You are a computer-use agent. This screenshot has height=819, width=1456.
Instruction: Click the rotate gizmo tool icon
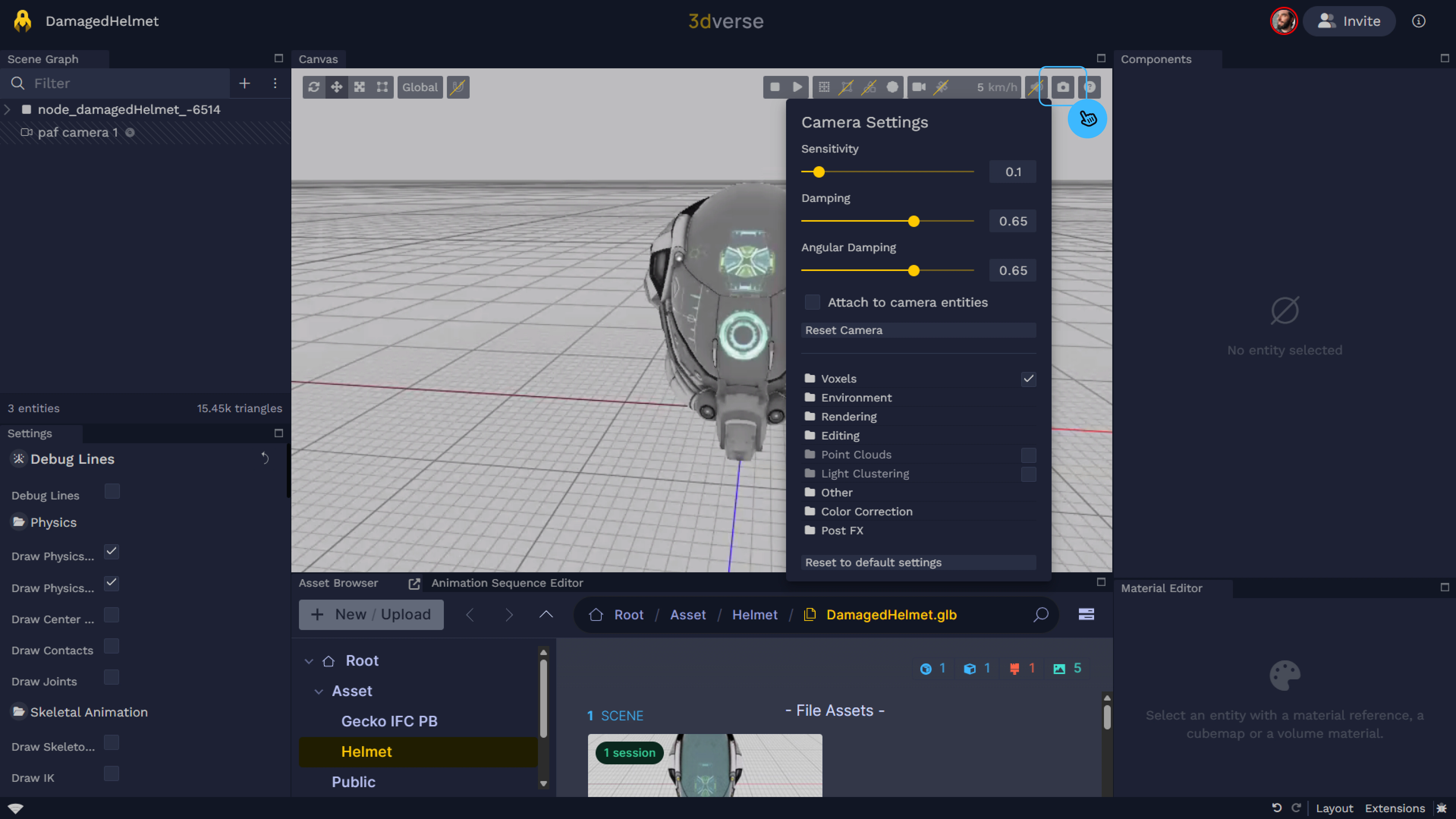[314, 87]
